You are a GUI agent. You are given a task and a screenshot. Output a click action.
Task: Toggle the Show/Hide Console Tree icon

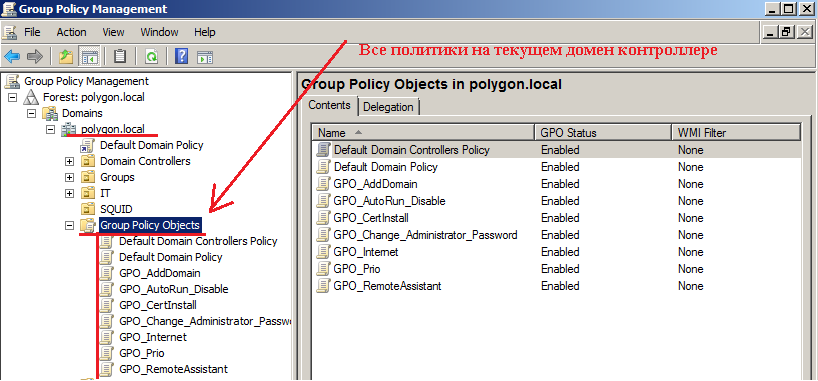click(89, 56)
